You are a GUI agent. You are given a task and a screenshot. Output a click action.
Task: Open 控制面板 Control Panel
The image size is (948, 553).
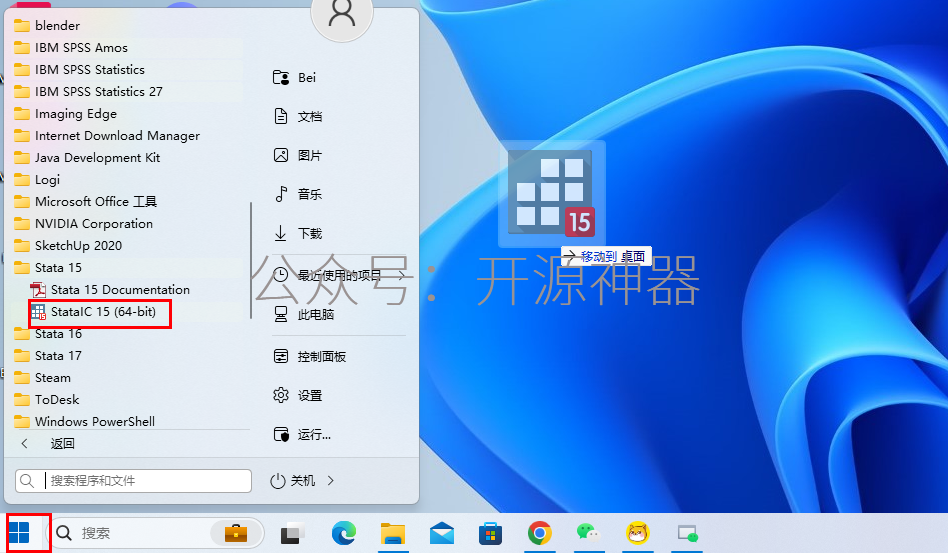310,357
